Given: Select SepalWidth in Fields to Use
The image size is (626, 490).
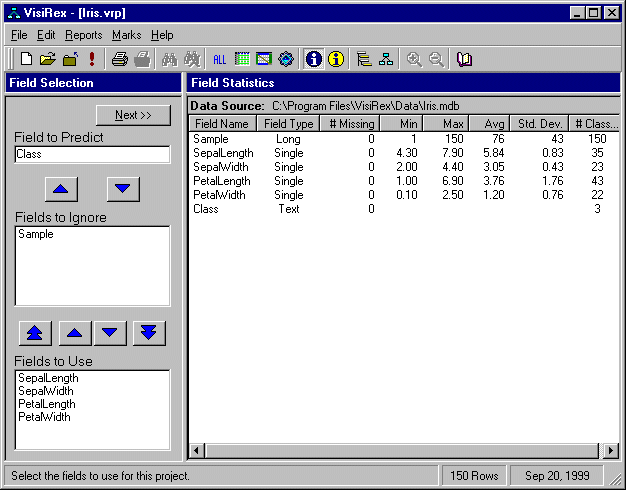Looking at the screenshot, I should 47,391.
